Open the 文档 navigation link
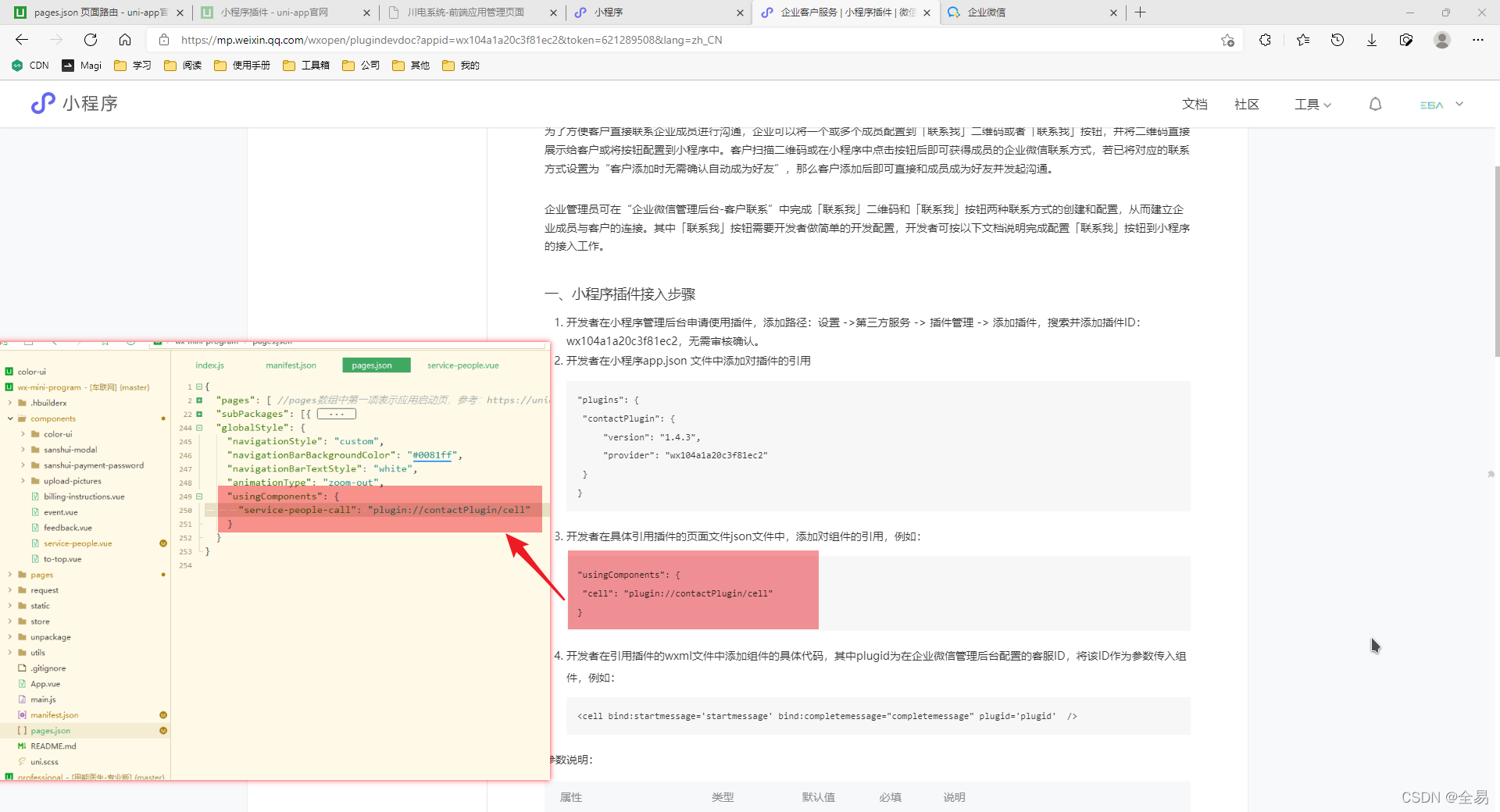This screenshot has width=1500, height=812. coord(1195,105)
